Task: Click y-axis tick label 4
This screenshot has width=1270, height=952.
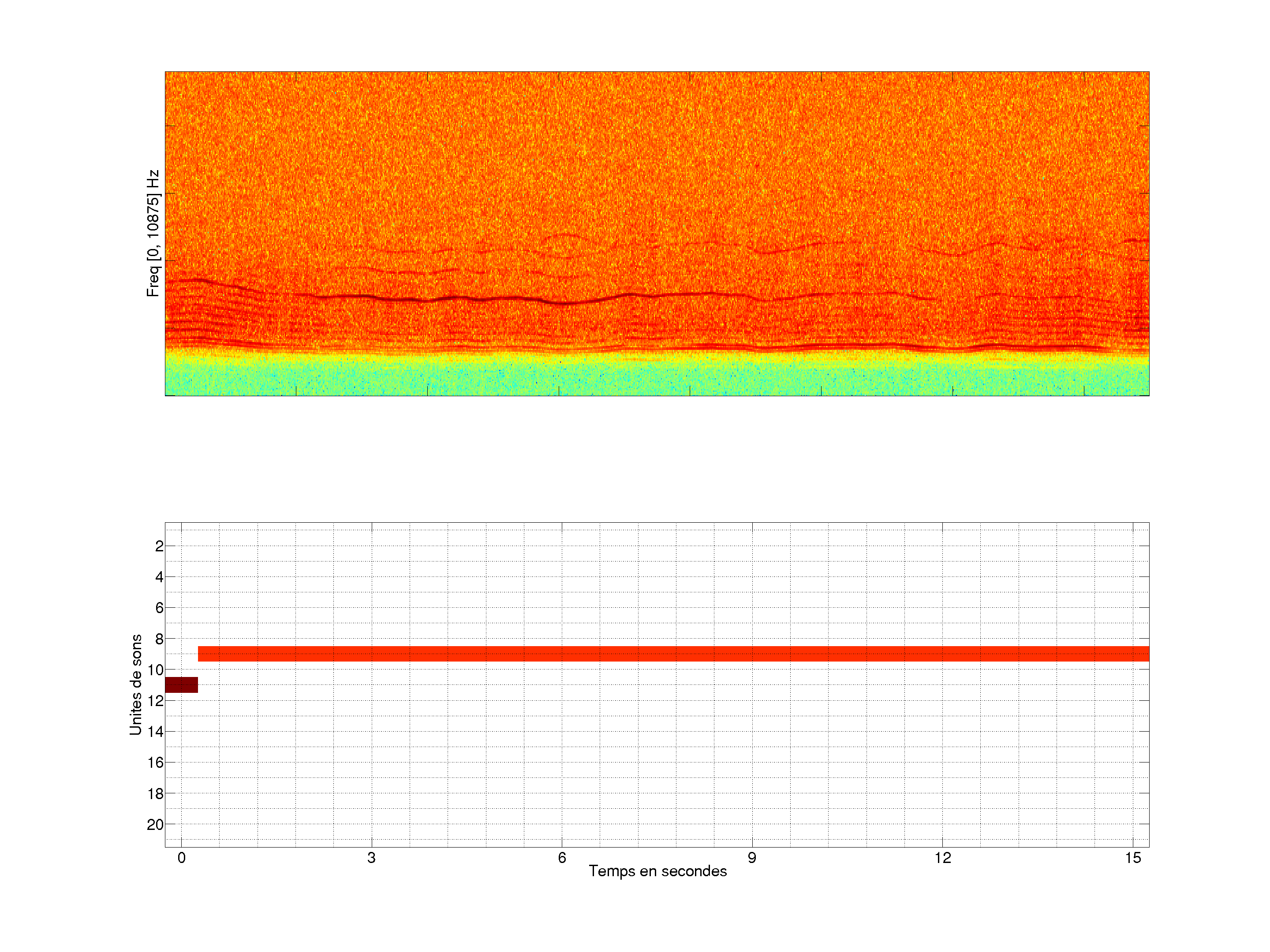Action: [x=159, y=576]
